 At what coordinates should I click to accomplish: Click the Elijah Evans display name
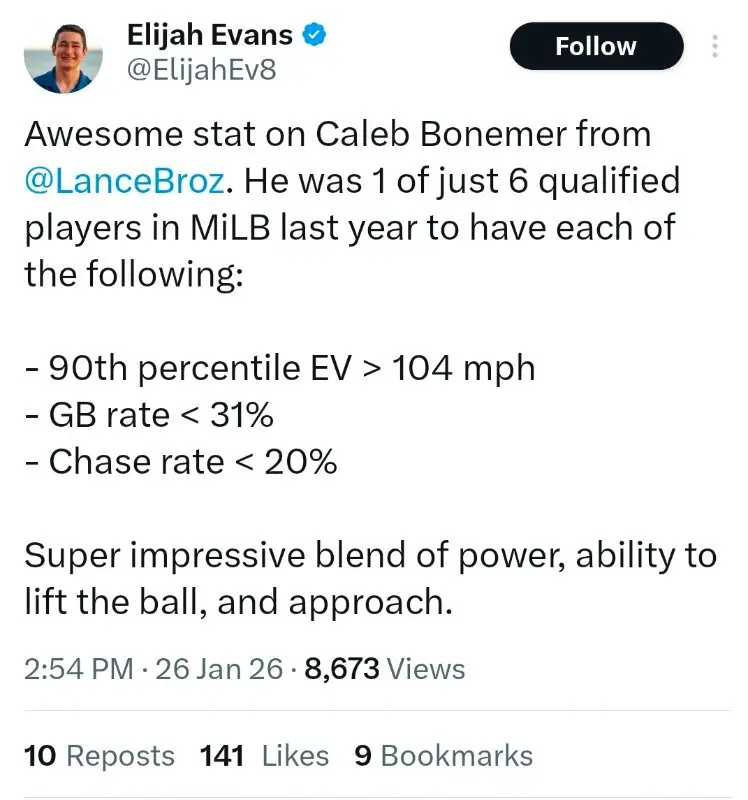(210, 35)
